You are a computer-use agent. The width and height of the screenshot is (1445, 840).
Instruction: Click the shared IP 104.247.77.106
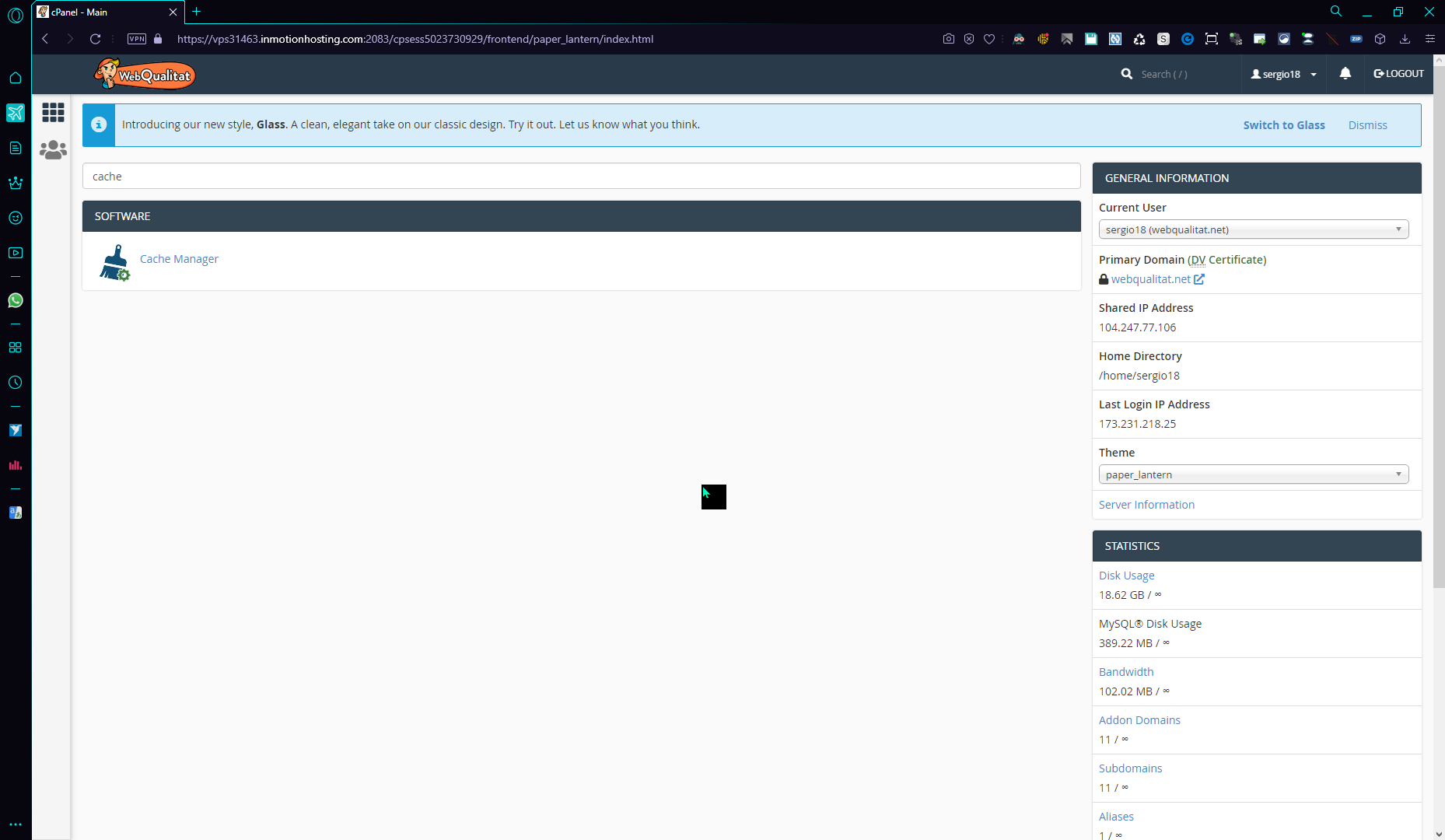(1137, 327)
